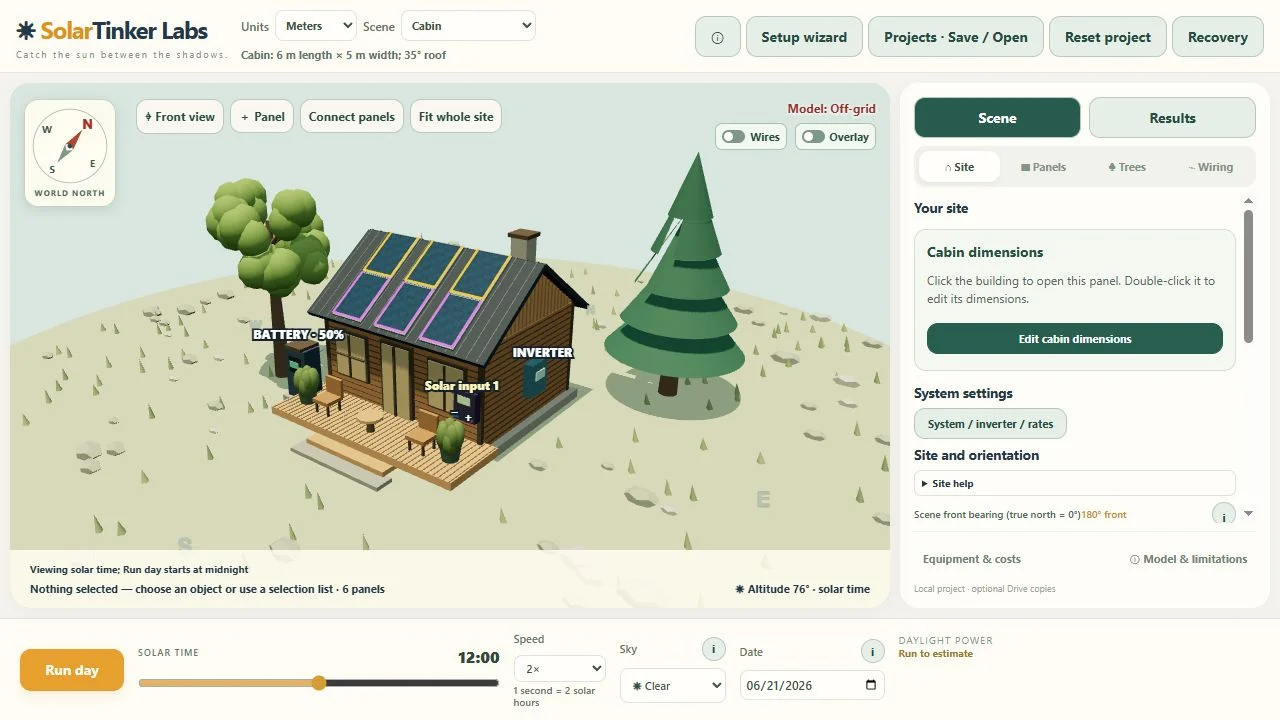Click the side panel vertical scrollbar
1280x720 pixels.
point(1248,274)
